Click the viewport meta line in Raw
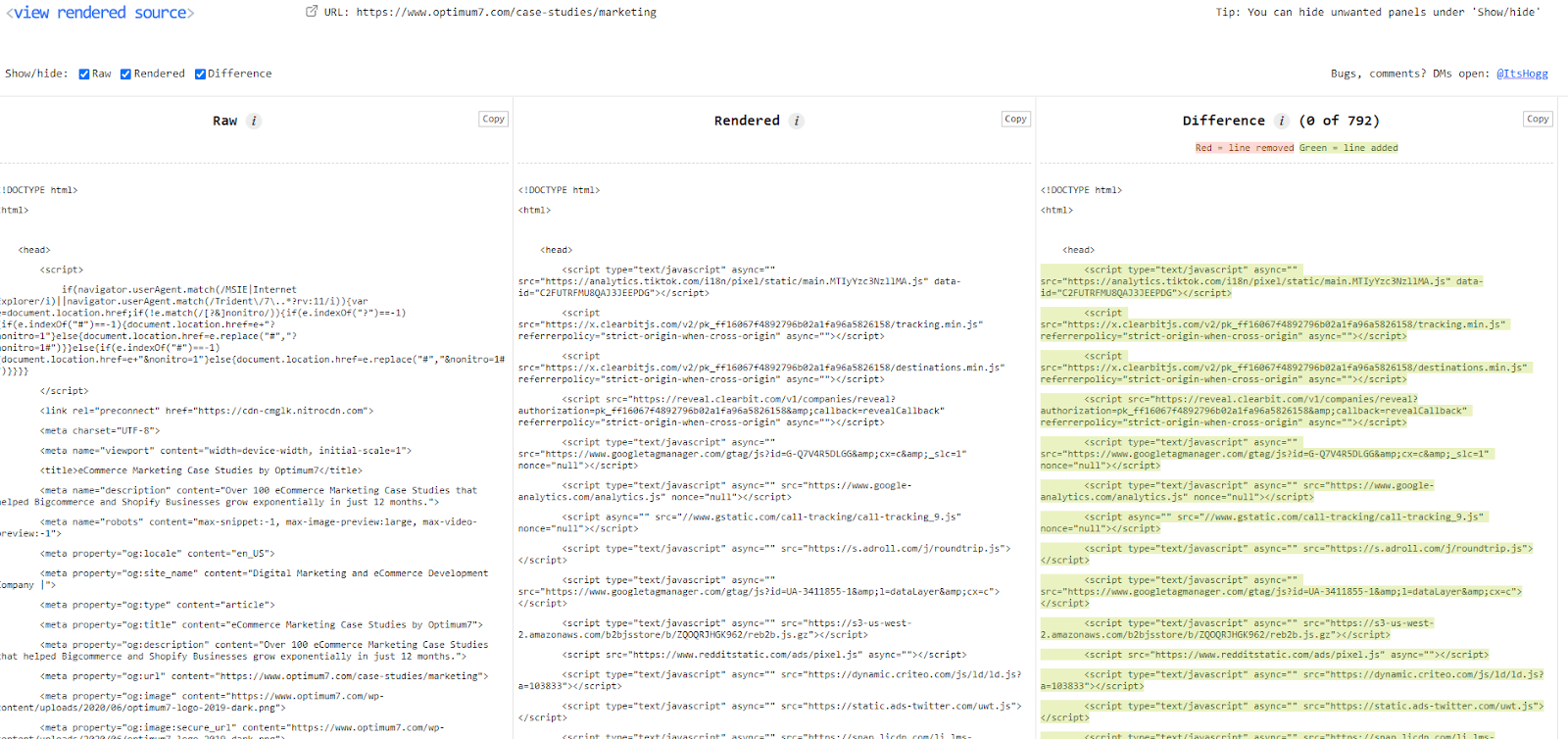This screenshot has width=1568, height=739. [225, 451]
